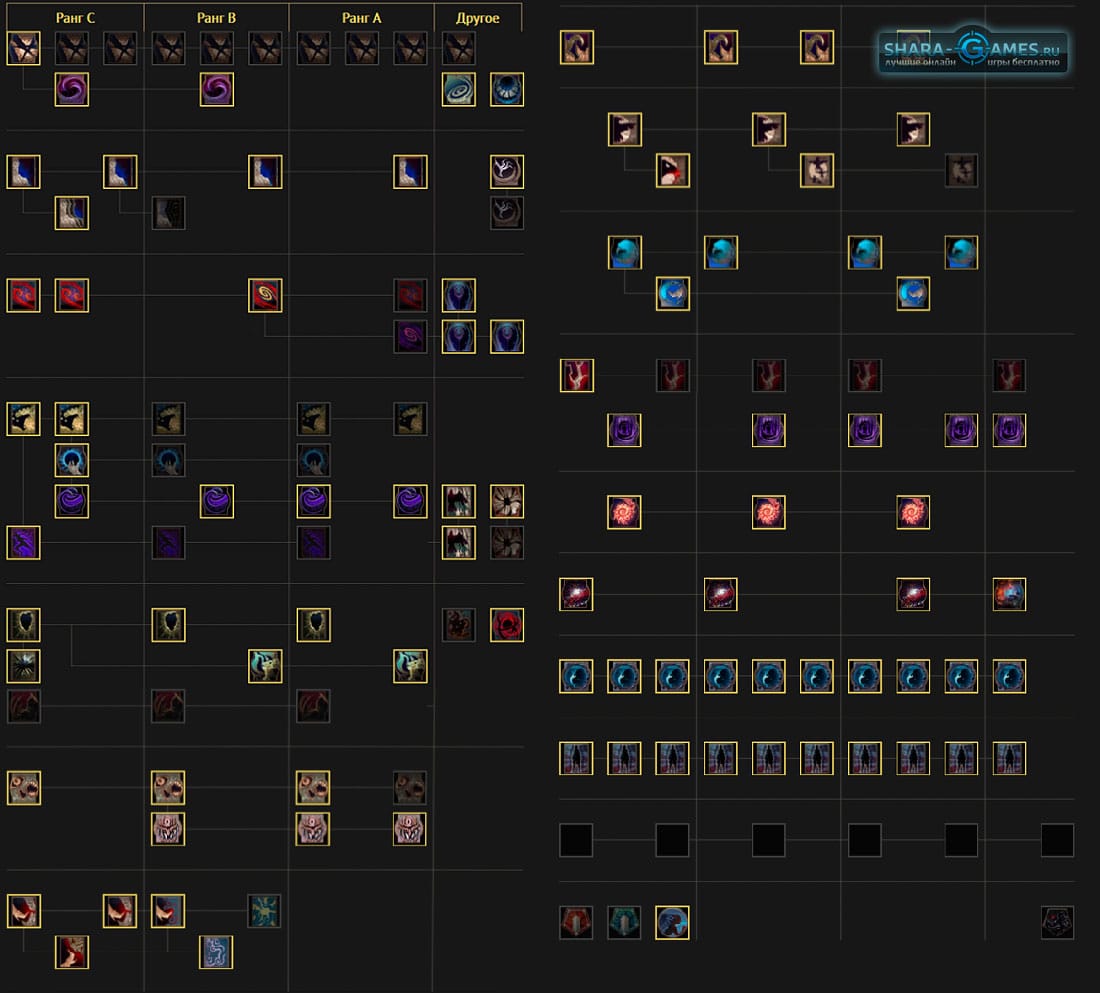This screenshot has height=993, width=1100.
Task: Select the dimmed purple spiral skill in Ранг A
Action: coord(410,337)
